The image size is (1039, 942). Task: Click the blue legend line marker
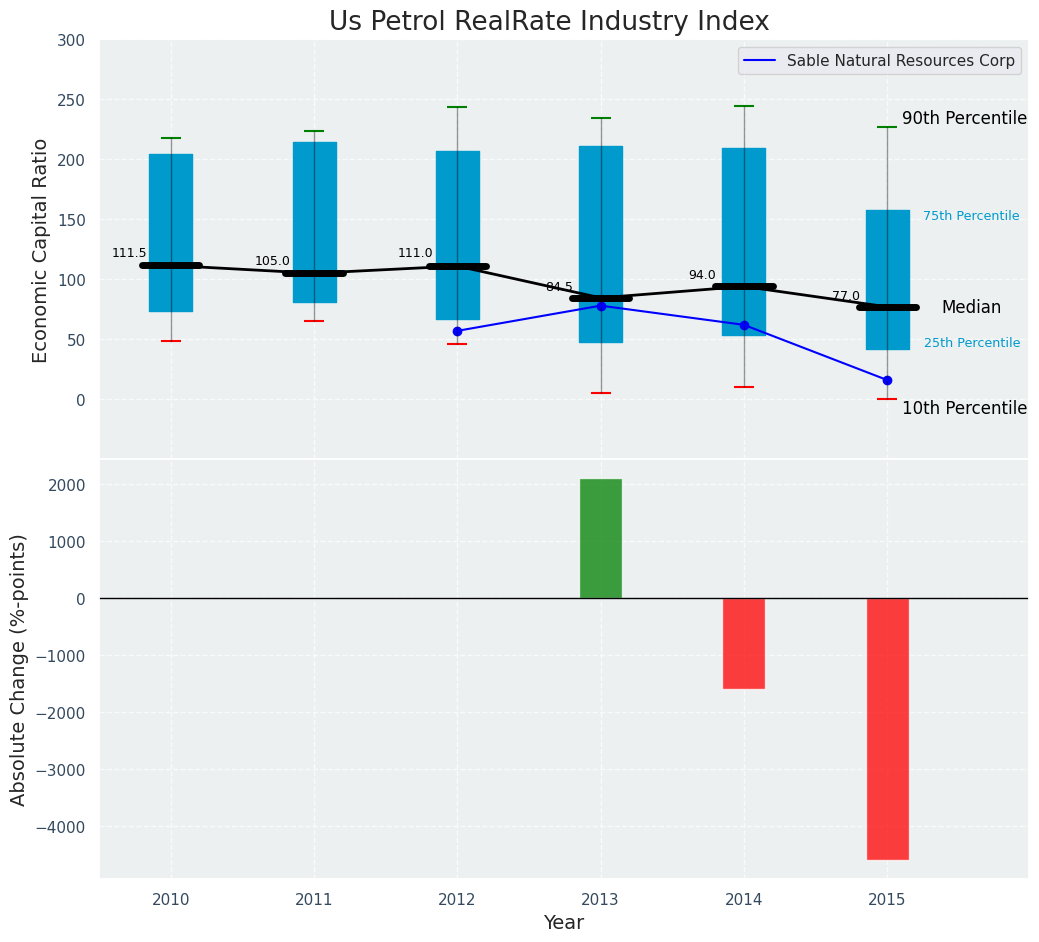pos(761,61)
